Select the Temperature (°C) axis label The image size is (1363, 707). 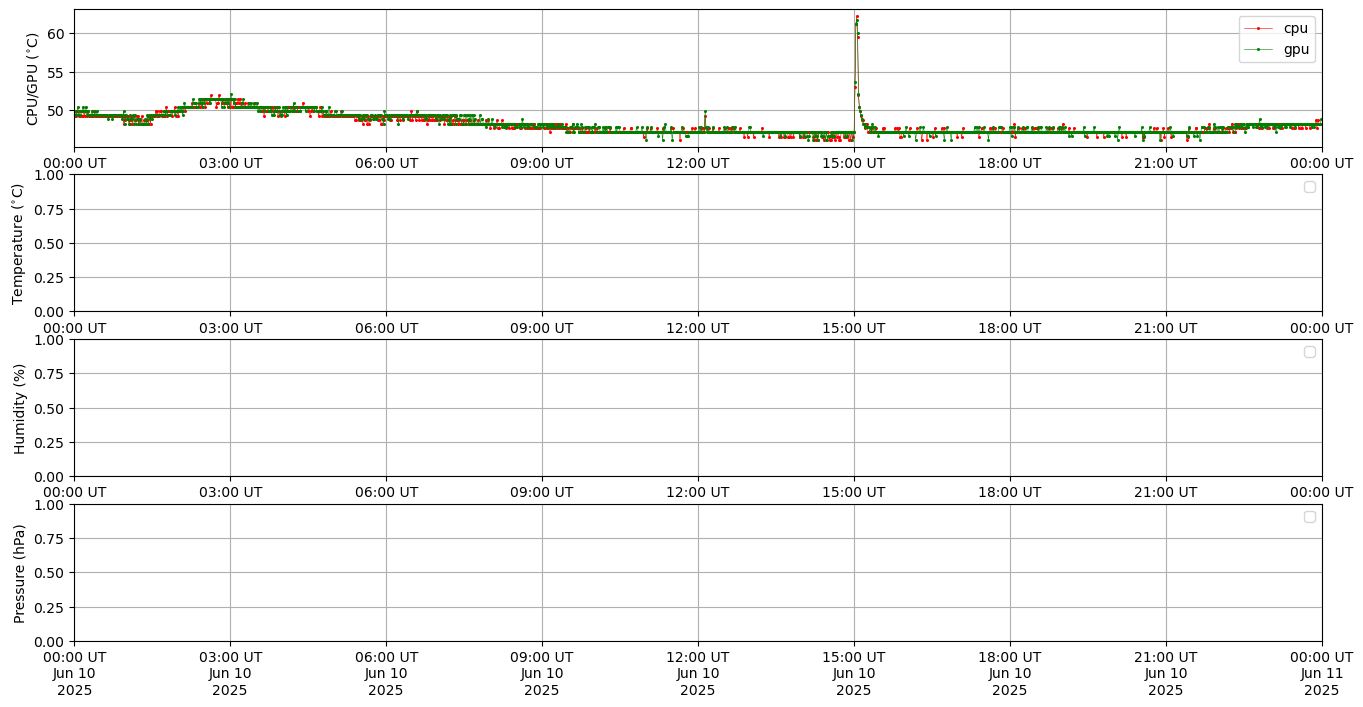(17, 243)
